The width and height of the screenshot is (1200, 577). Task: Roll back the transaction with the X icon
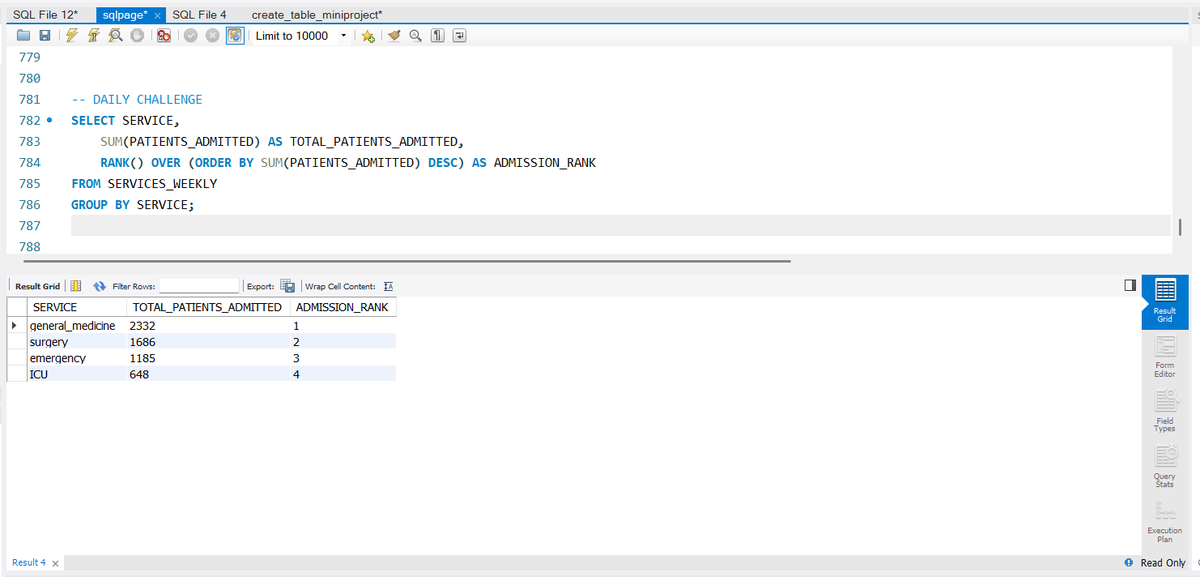(212, 36)
